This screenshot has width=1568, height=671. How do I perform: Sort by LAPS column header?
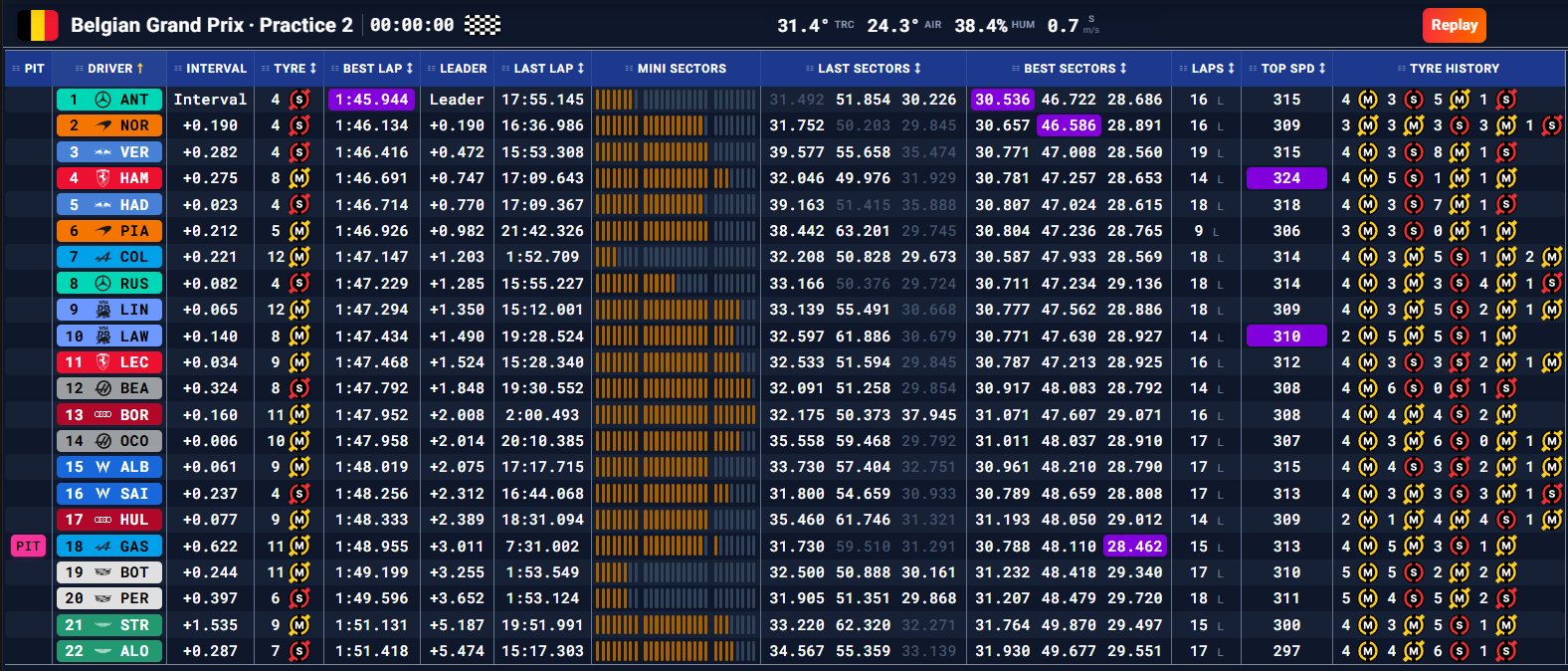coord(1207,69)
